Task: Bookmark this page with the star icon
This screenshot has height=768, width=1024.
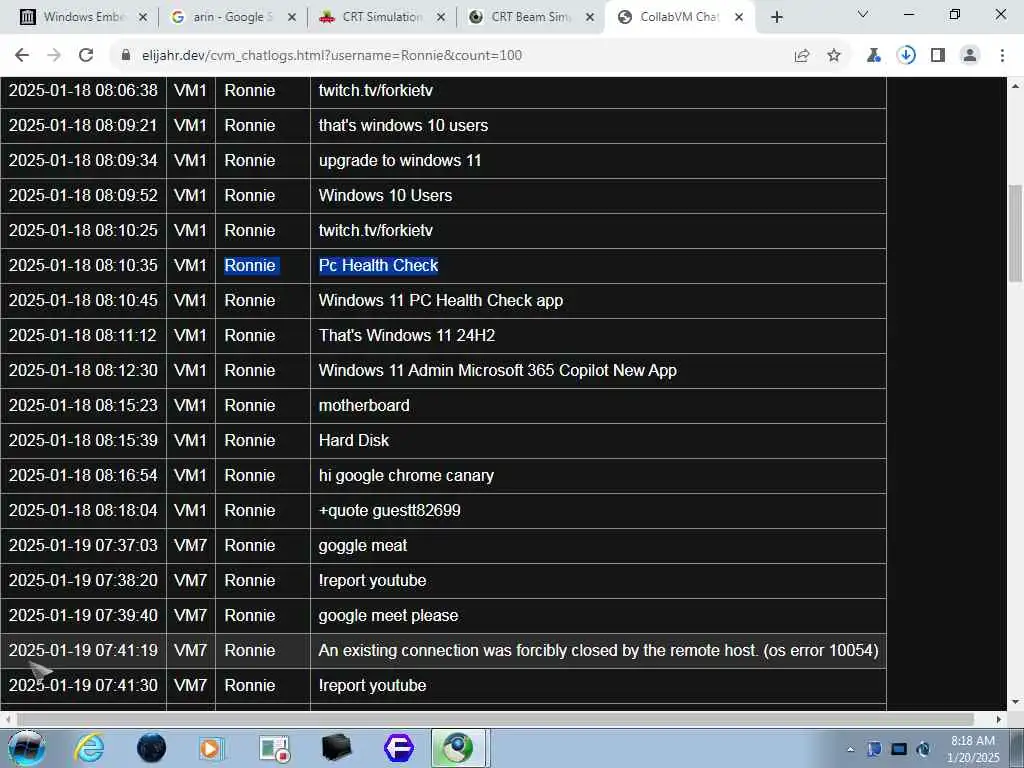Action: coord(834,56)
